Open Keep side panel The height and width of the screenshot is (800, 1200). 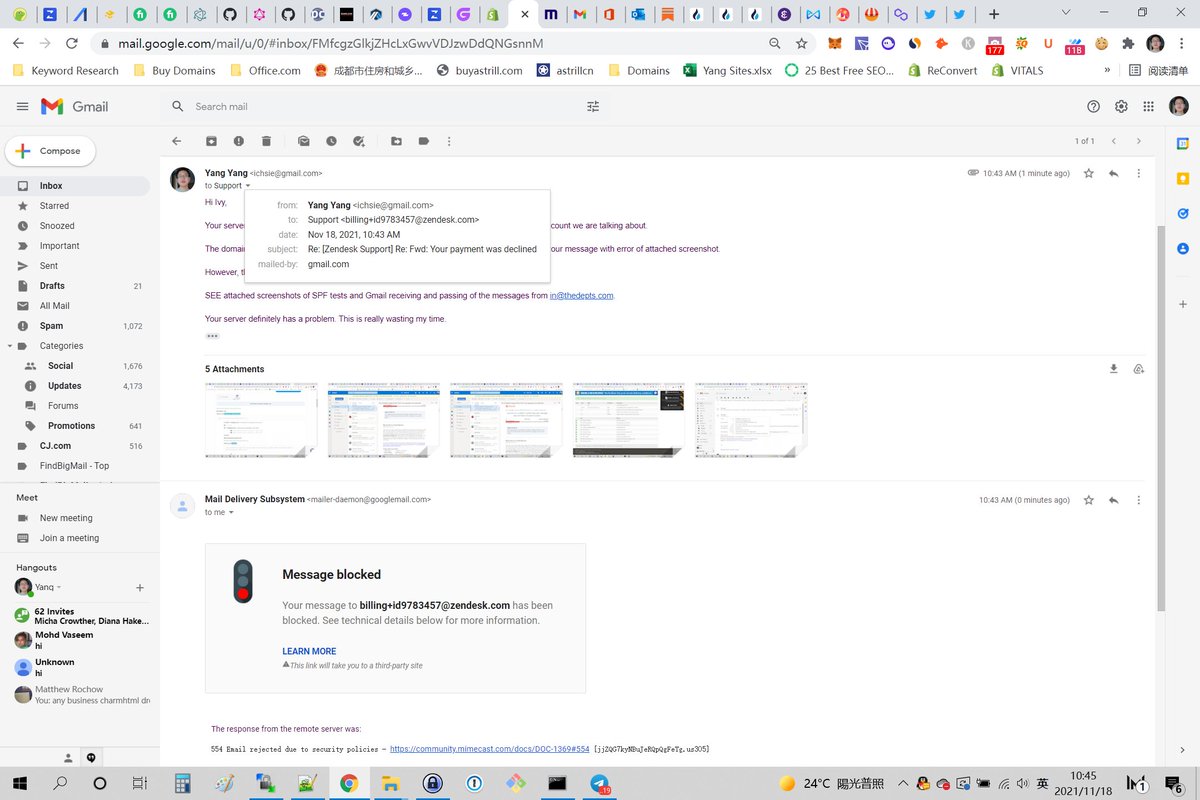[1183, 178]
